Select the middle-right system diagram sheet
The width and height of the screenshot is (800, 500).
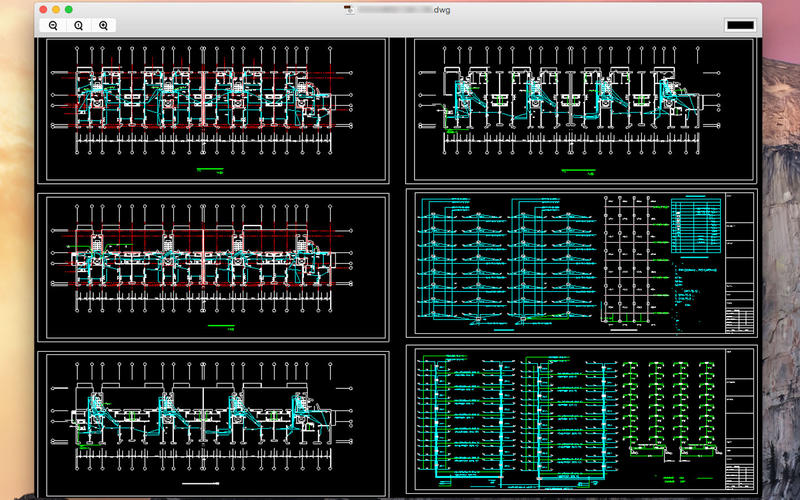click(581, 263)
